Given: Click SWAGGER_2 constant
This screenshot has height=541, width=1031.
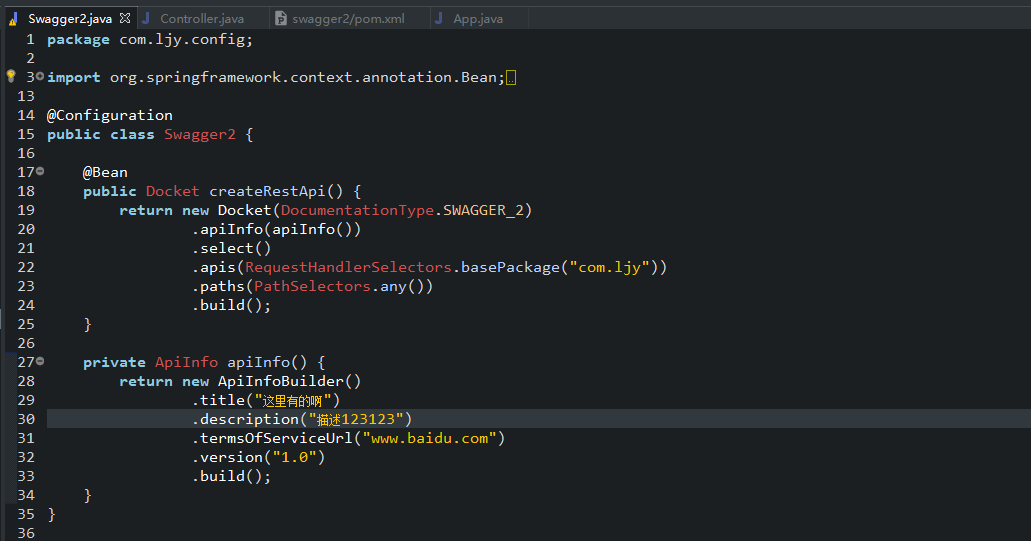Looking at the screenshot, I should 483,210.
